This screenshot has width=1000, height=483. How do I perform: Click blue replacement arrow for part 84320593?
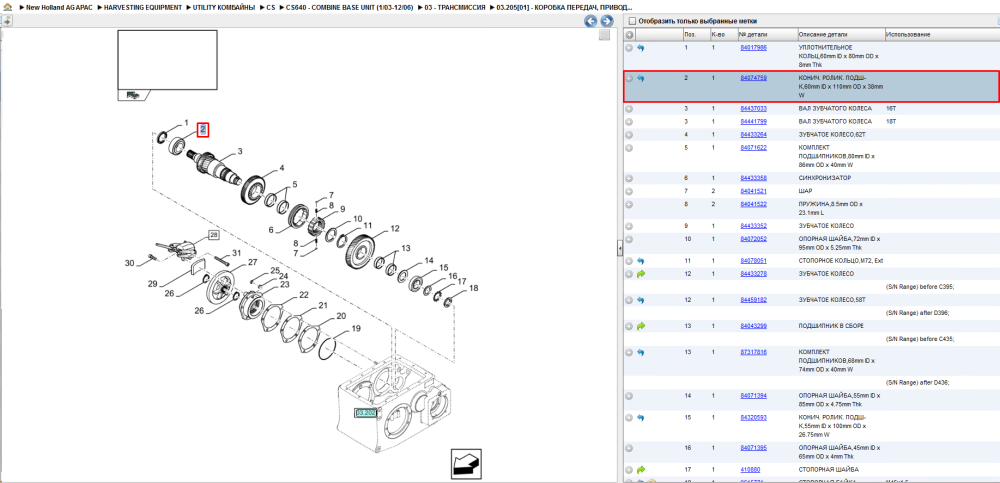(x=641, y=418)
